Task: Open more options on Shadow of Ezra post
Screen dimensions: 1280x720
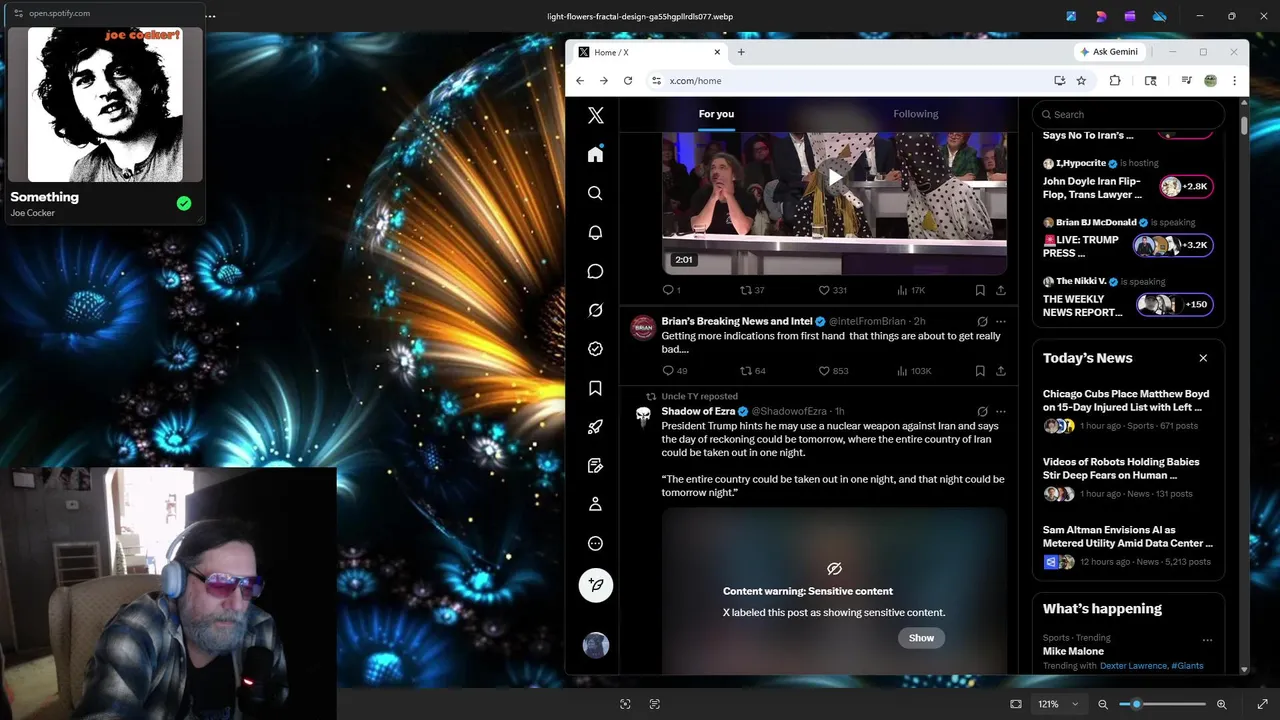Action: tap(1000, 411)
